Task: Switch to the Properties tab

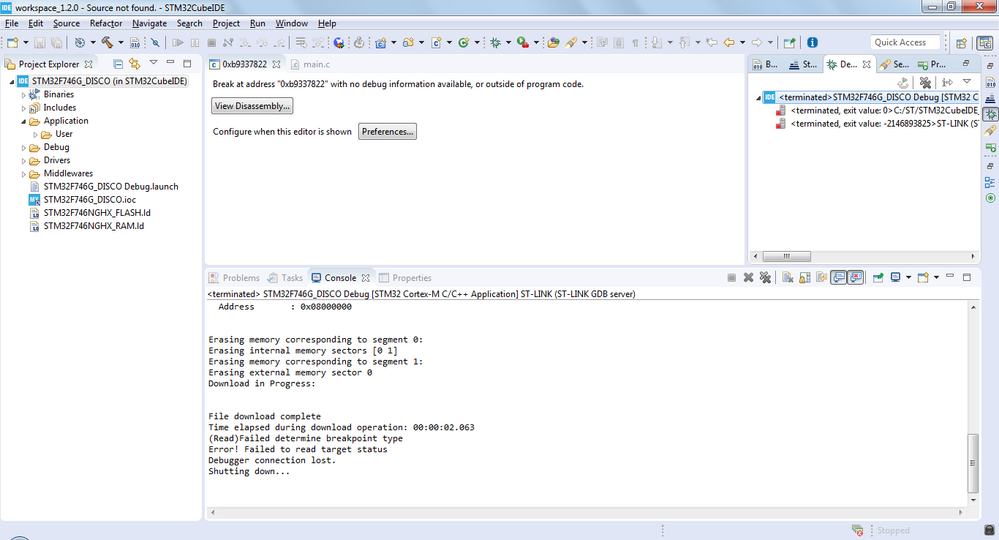Action: pos(405,278)
